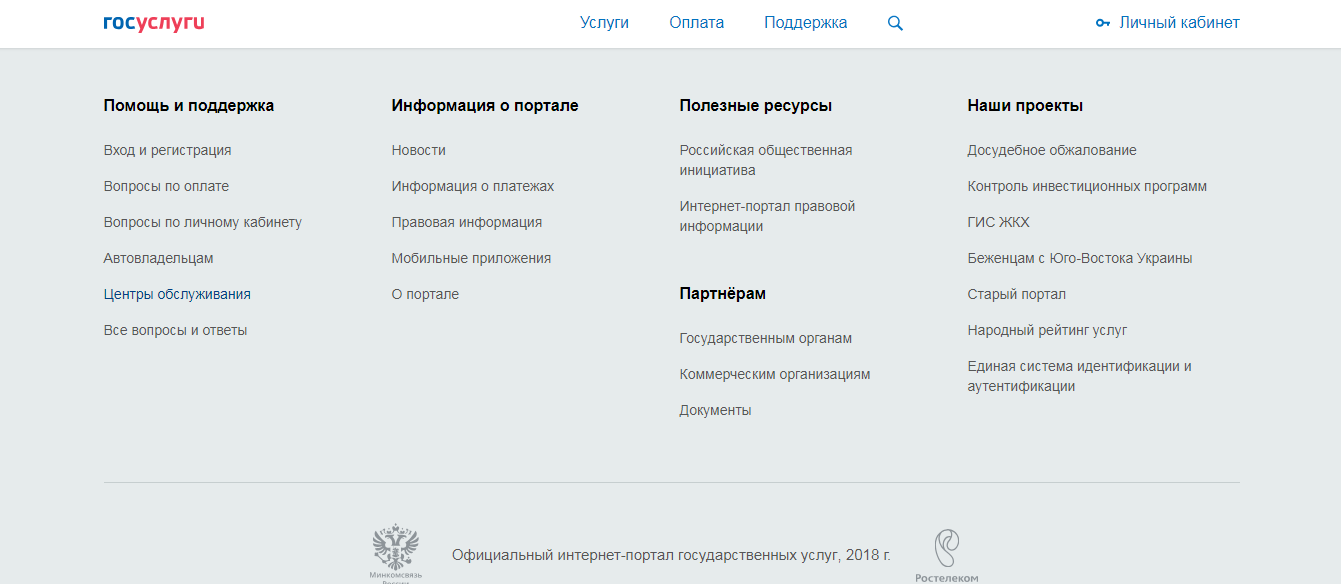This screenshot has width=1341, height=584.
Task: Open the search magnifier icon
Action: [895, 23]
